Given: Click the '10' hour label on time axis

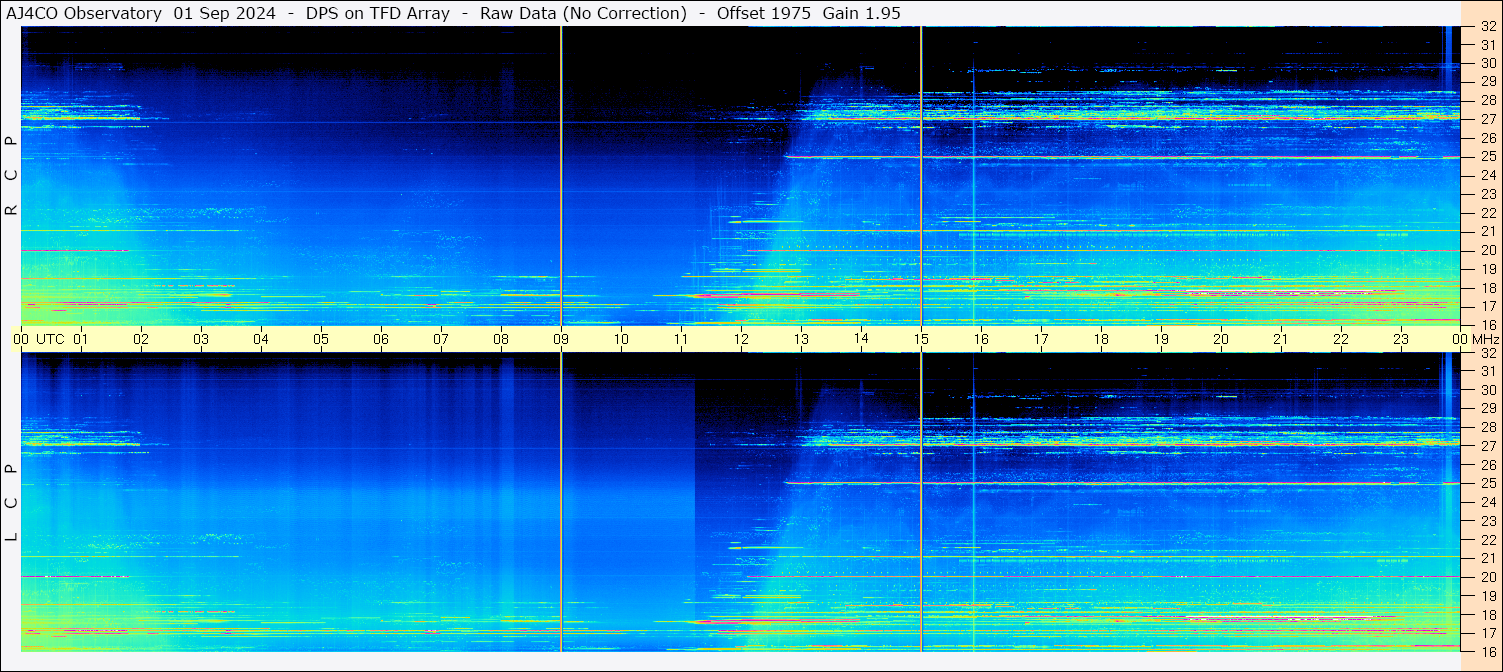Looking at the screenshot, I should pyautogui.click(x=621, y=339).
